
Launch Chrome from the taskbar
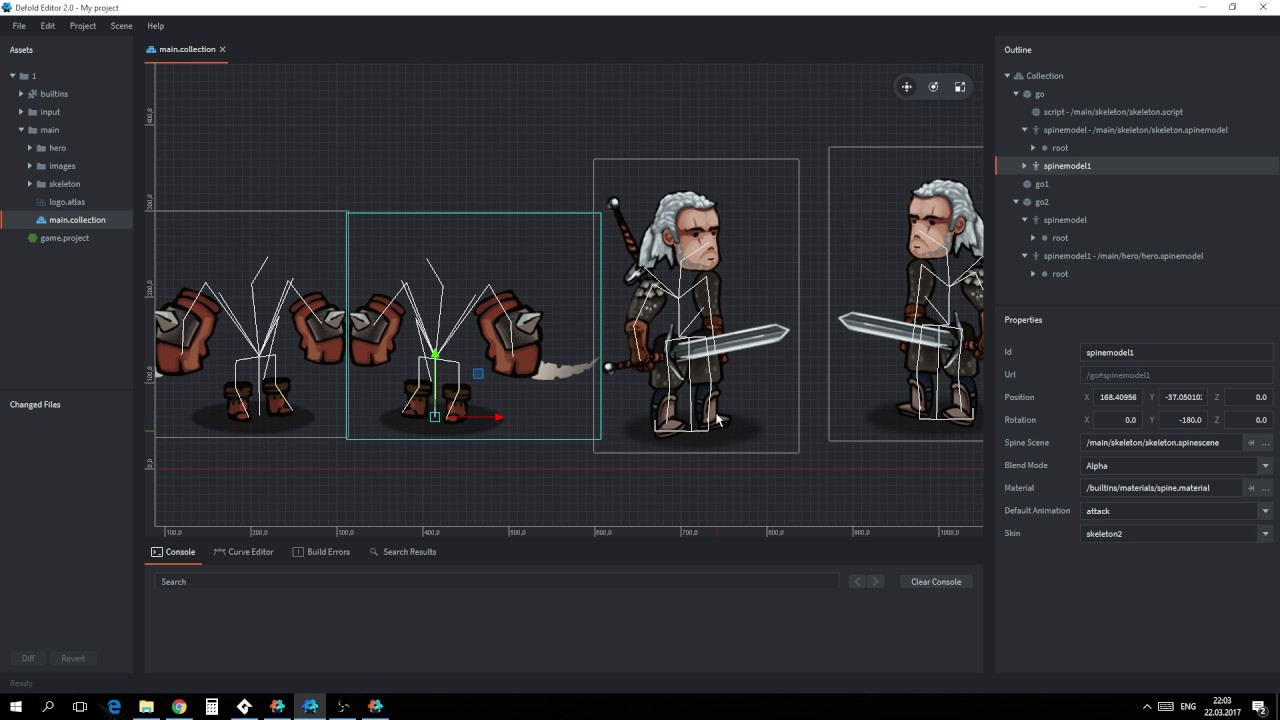179,707
